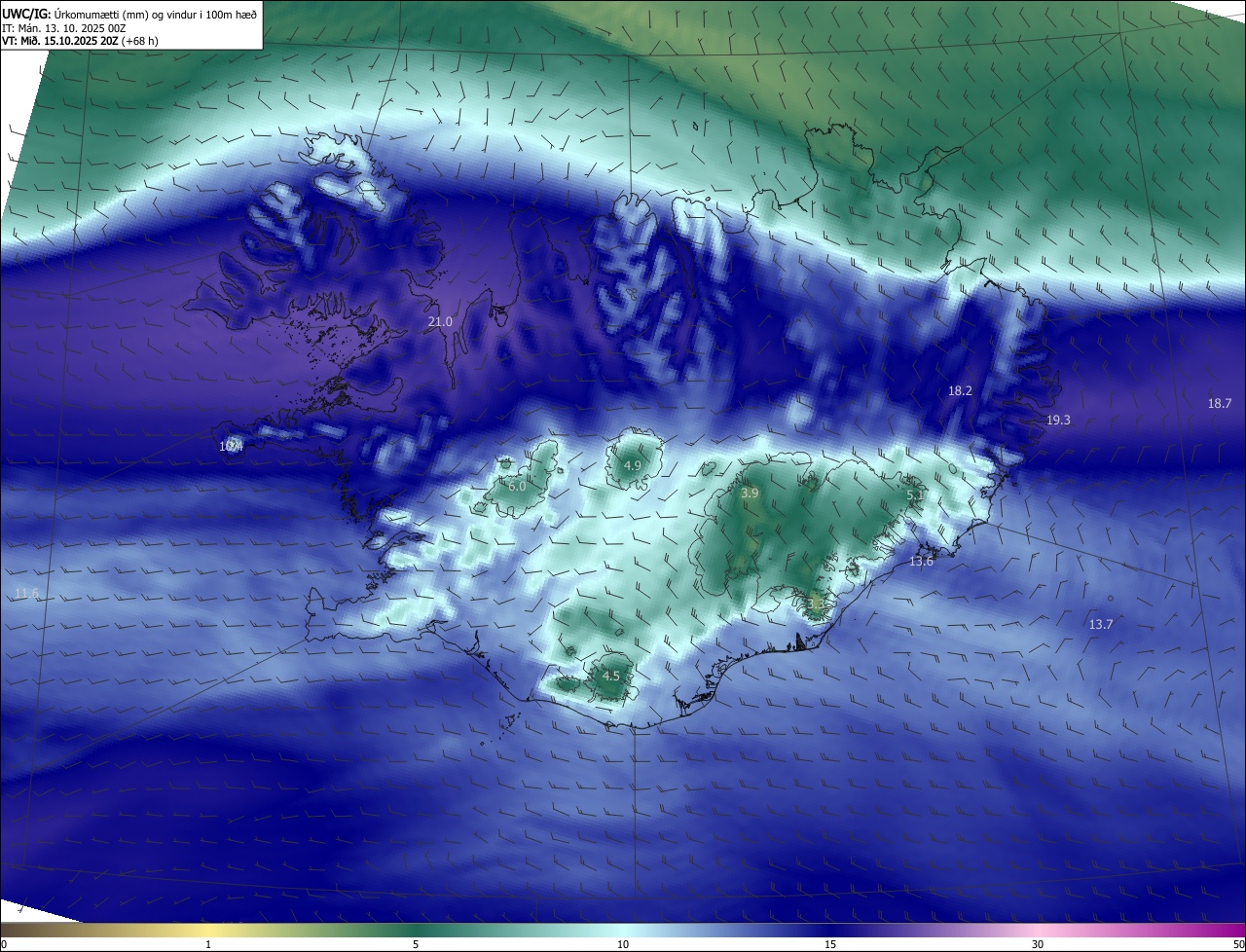Click the 18.2 value label
This screenshot has width=1246, height=952.
pos(960,390)
